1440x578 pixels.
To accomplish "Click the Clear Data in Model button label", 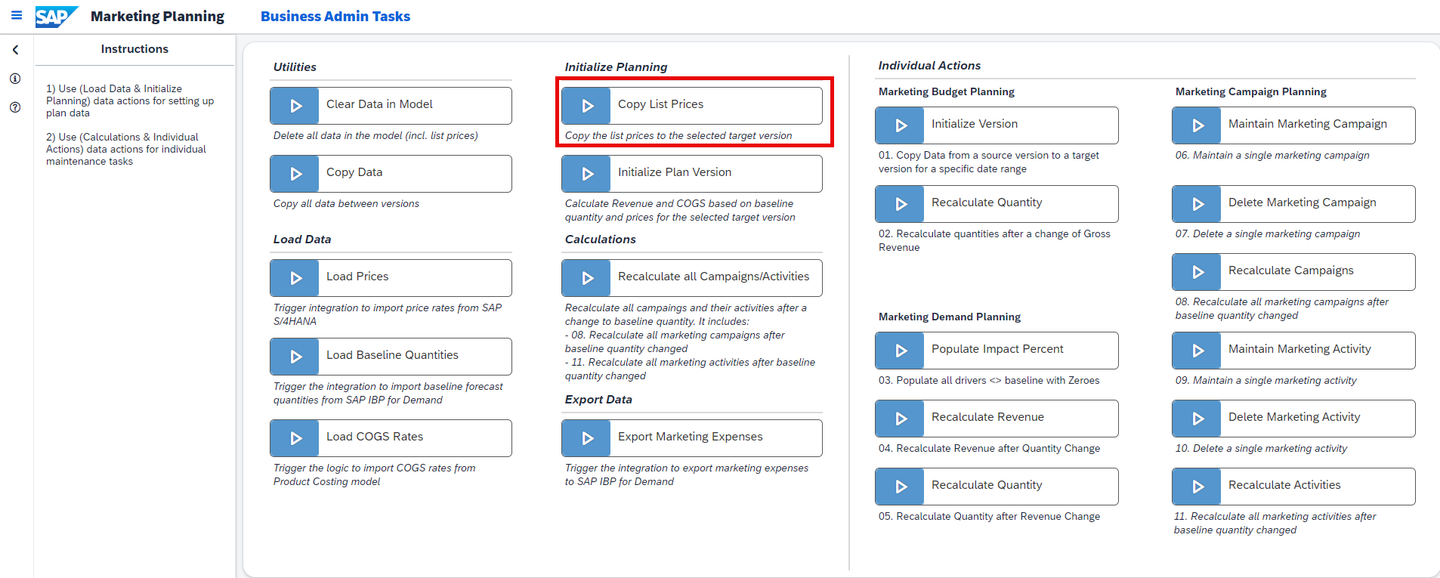I will pos(379,105).
